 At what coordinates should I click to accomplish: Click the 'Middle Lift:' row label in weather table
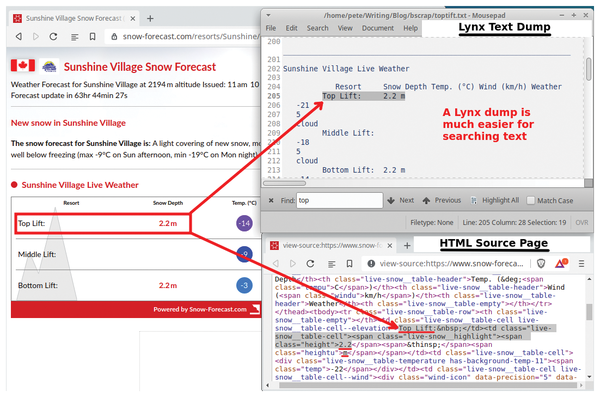click(37, 254)
